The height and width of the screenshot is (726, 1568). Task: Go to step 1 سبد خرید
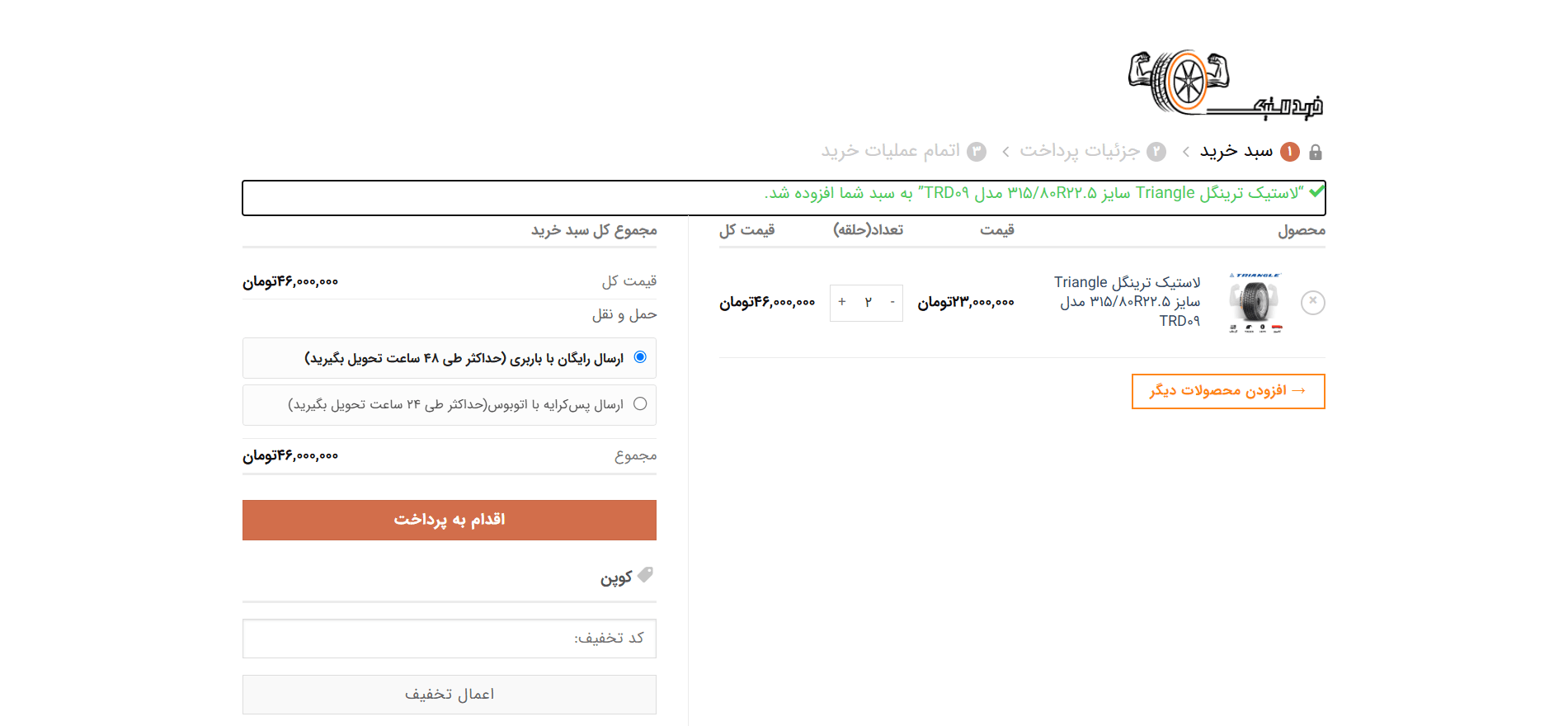[x=1236, y=151]
